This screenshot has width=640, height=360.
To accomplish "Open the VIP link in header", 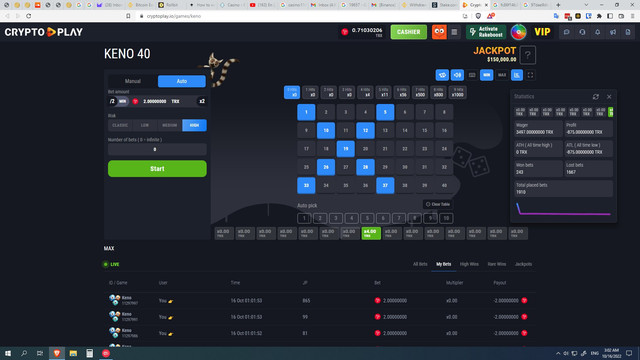I will 542,32.
